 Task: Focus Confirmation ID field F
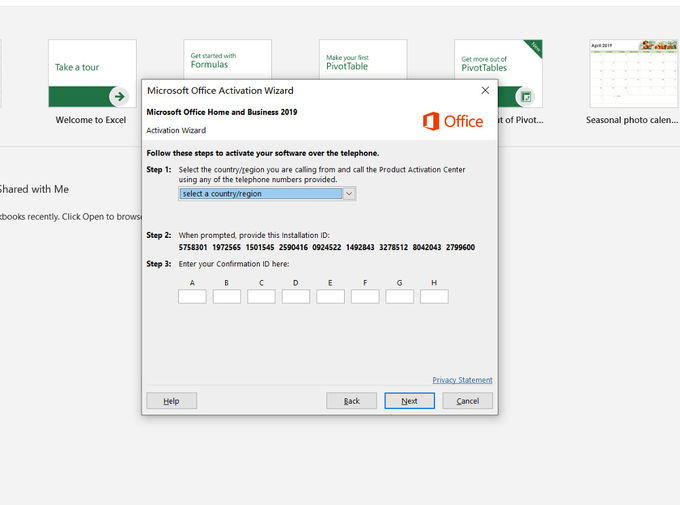click(x=365, y=297)
